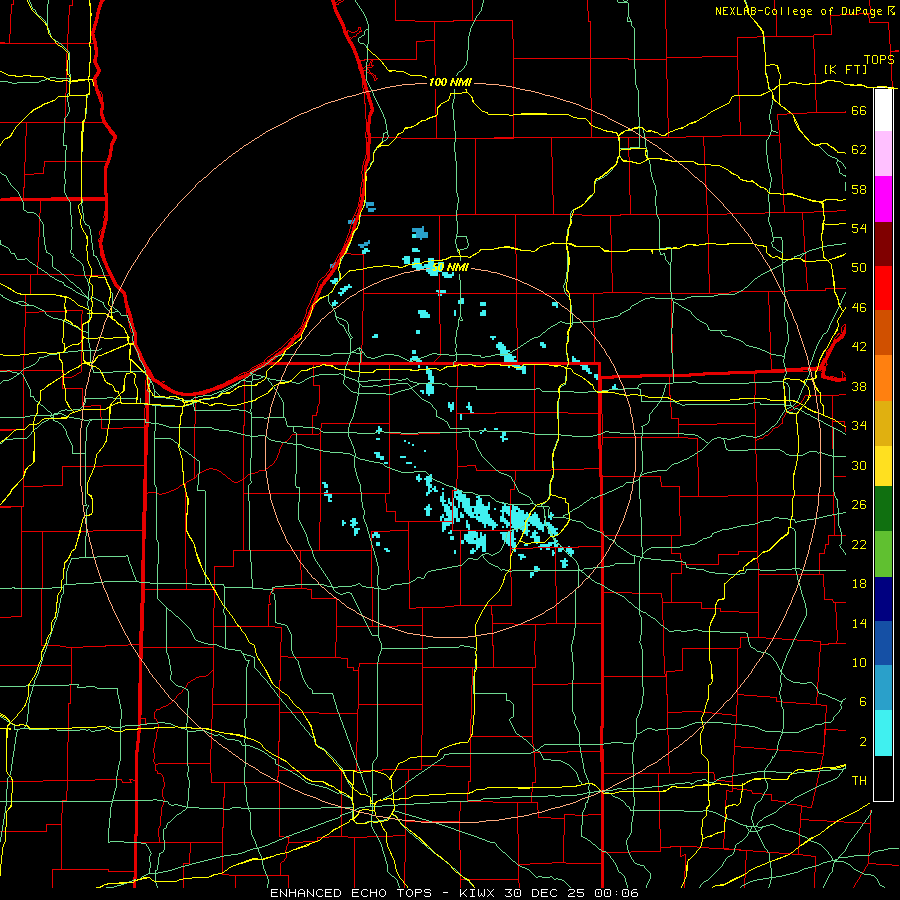Click the '62' legend value
Image resolution: width=900 pixels, height=900 pixels.
[859, 150]
